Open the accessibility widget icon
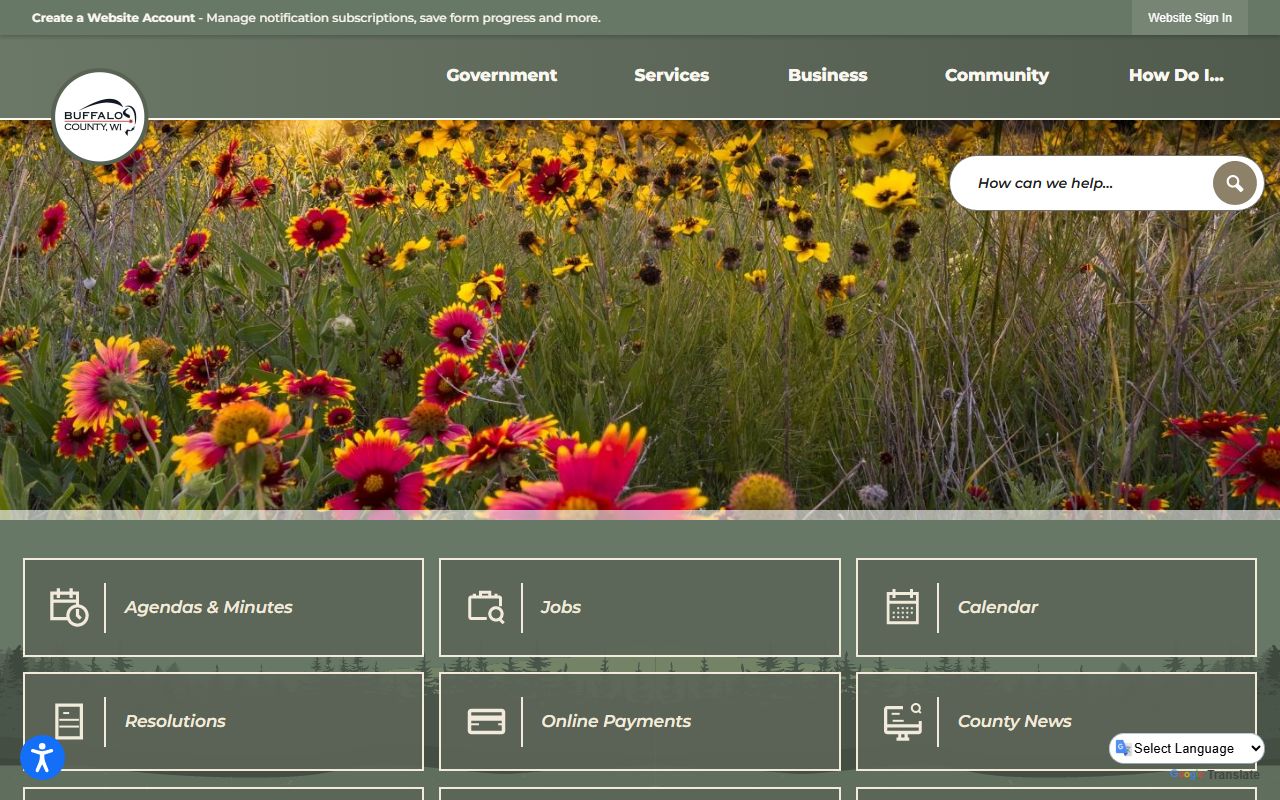This screenshot has height=800, width=1280. point(42,757)
